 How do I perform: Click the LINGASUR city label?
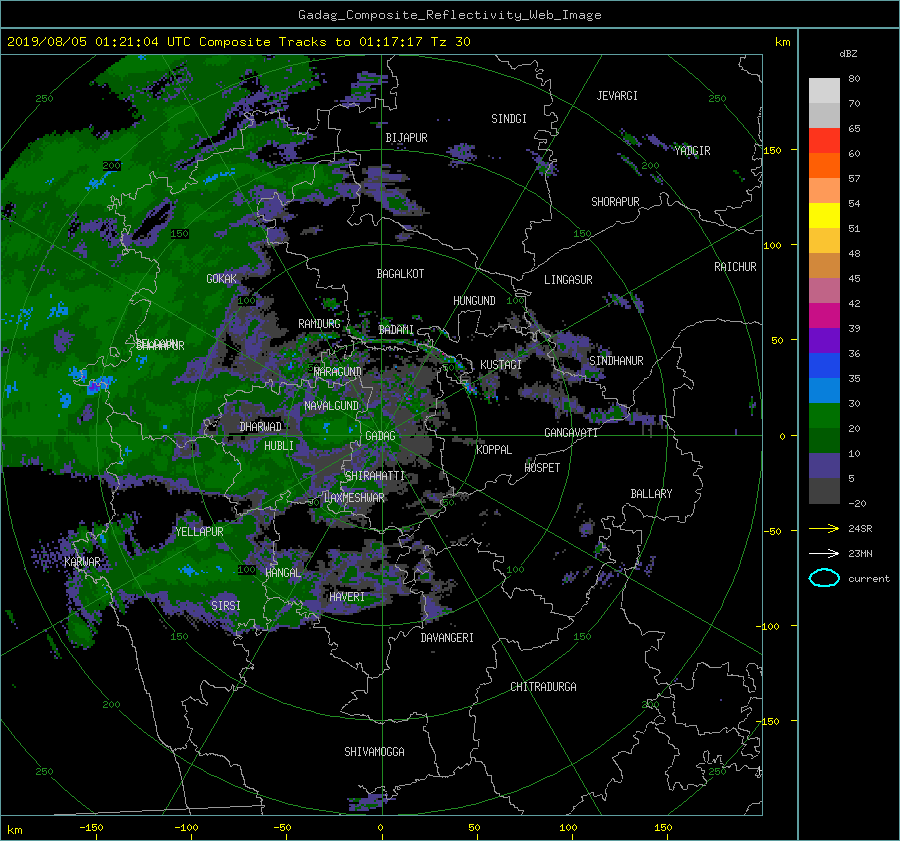tap(568, 280)
